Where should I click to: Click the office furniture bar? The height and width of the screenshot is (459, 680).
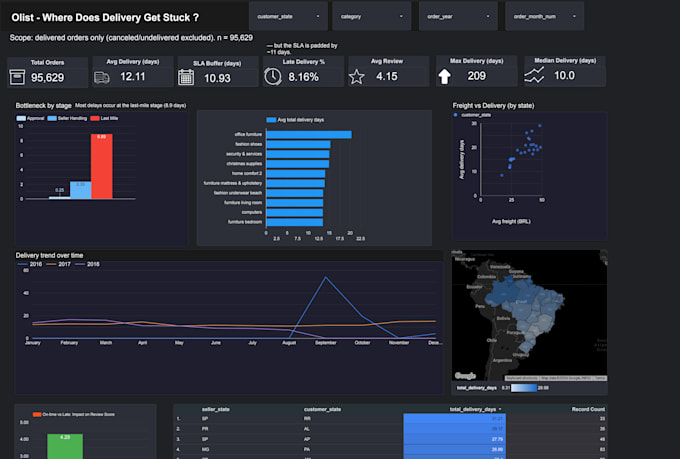point(309,134)
